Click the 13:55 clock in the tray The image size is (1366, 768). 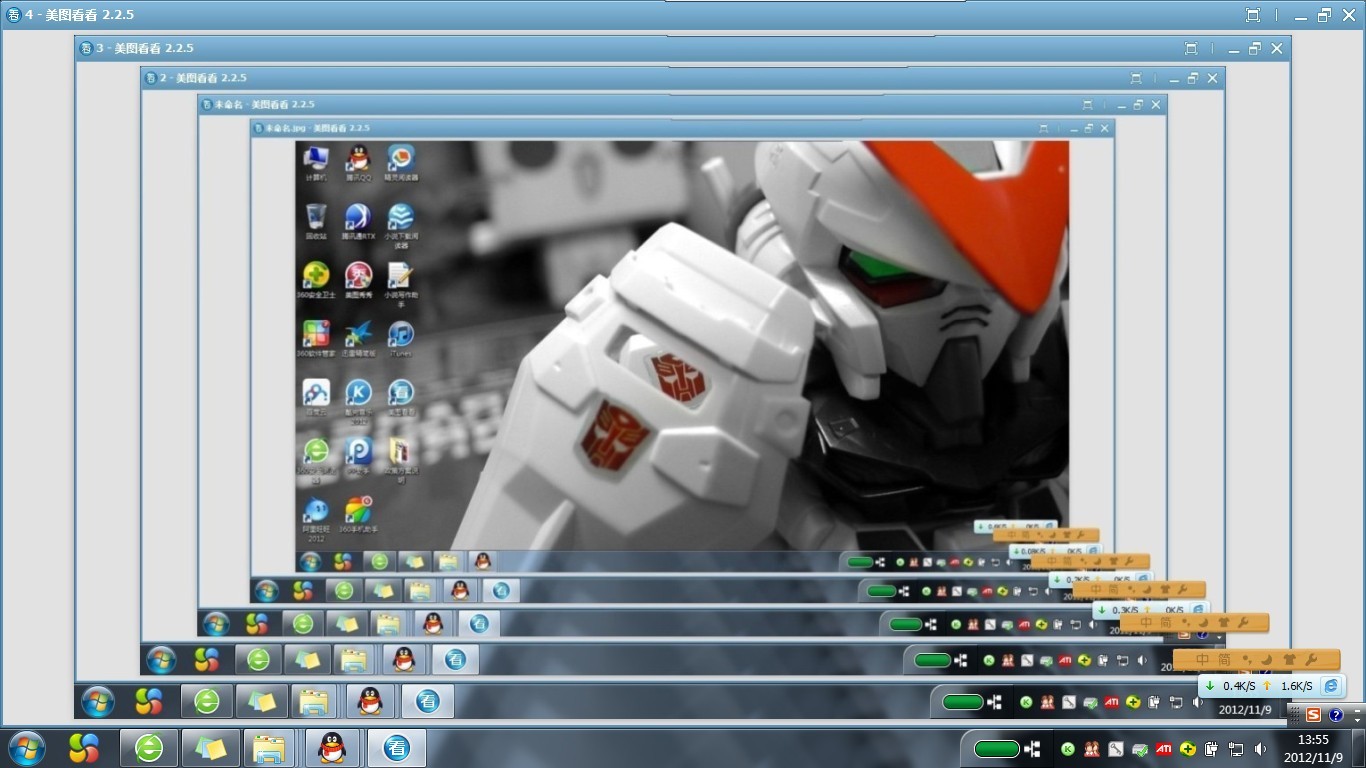1313,740
